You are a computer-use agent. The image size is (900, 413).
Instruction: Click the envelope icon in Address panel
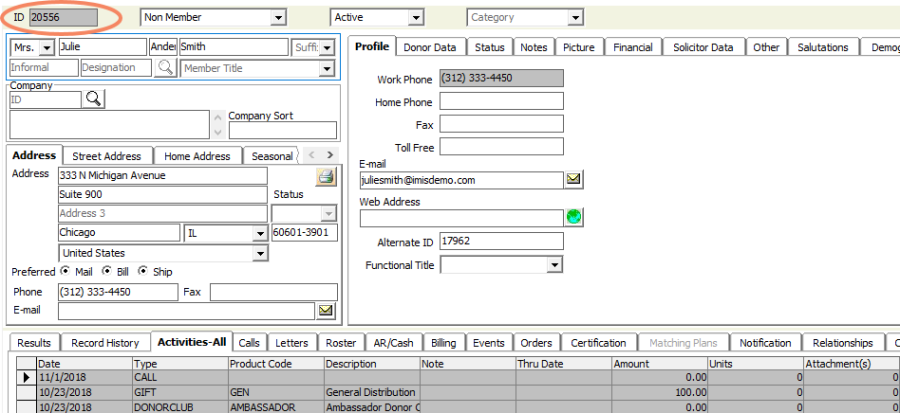pyautogui.click(x=326, y=311)
